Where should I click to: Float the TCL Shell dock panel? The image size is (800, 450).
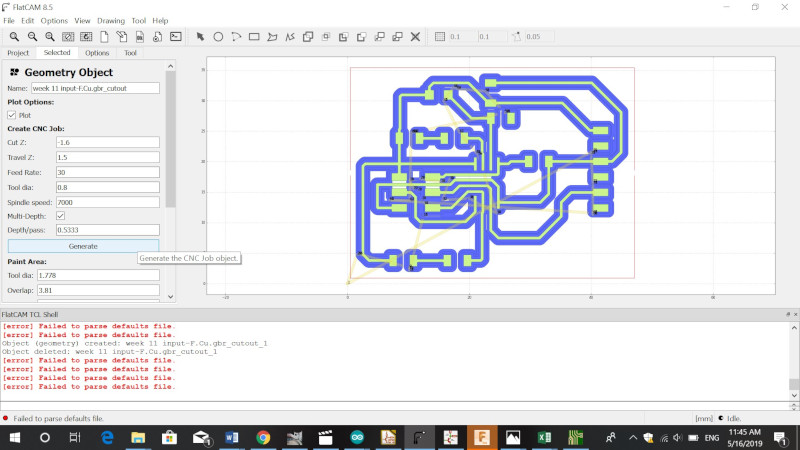[788, 315]
